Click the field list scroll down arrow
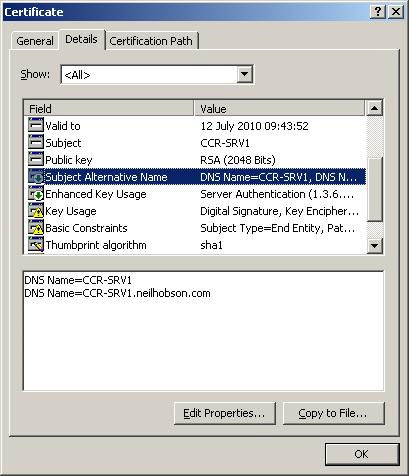Viewport: 409px width, 476px height. [375, 246]
